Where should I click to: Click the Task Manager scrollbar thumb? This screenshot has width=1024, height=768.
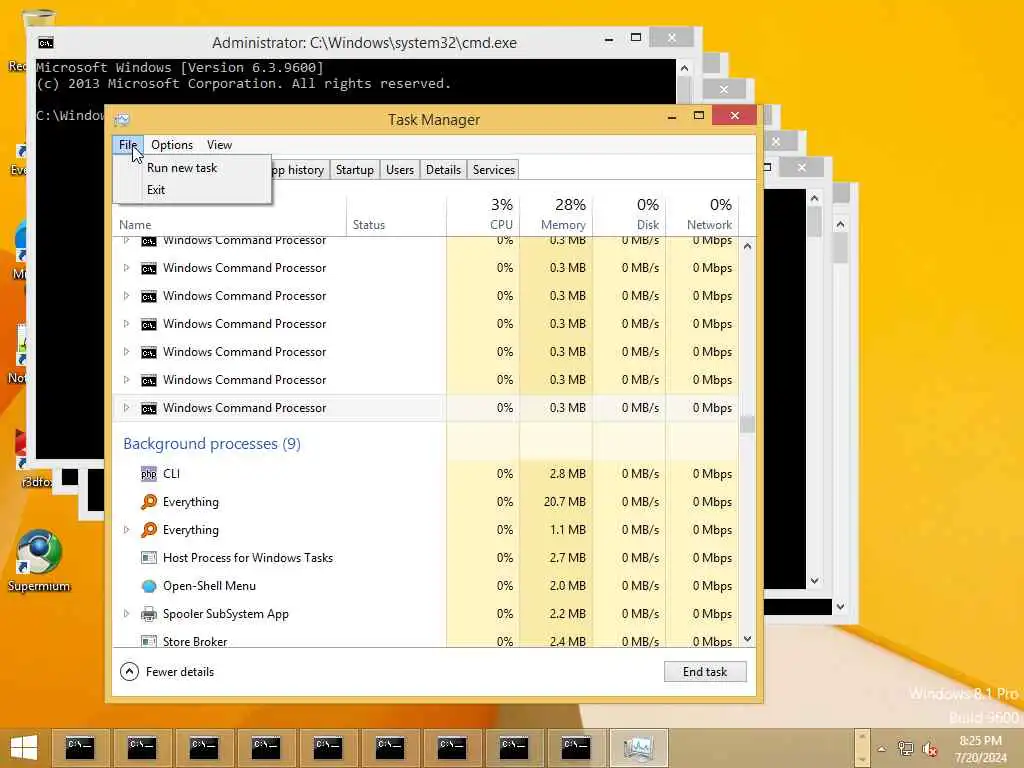pyautogui.click(x=748, y=424)
